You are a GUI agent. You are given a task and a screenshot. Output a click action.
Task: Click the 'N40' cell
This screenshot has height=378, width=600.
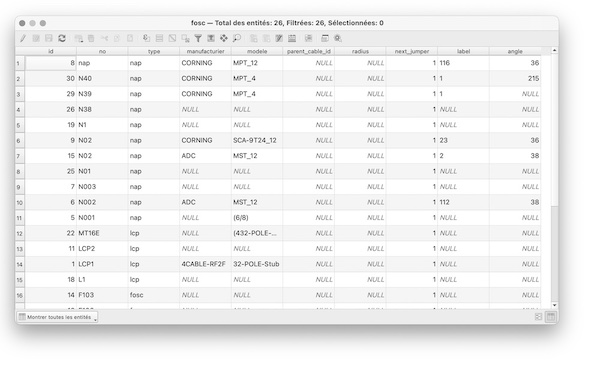[x=102, y=78]
